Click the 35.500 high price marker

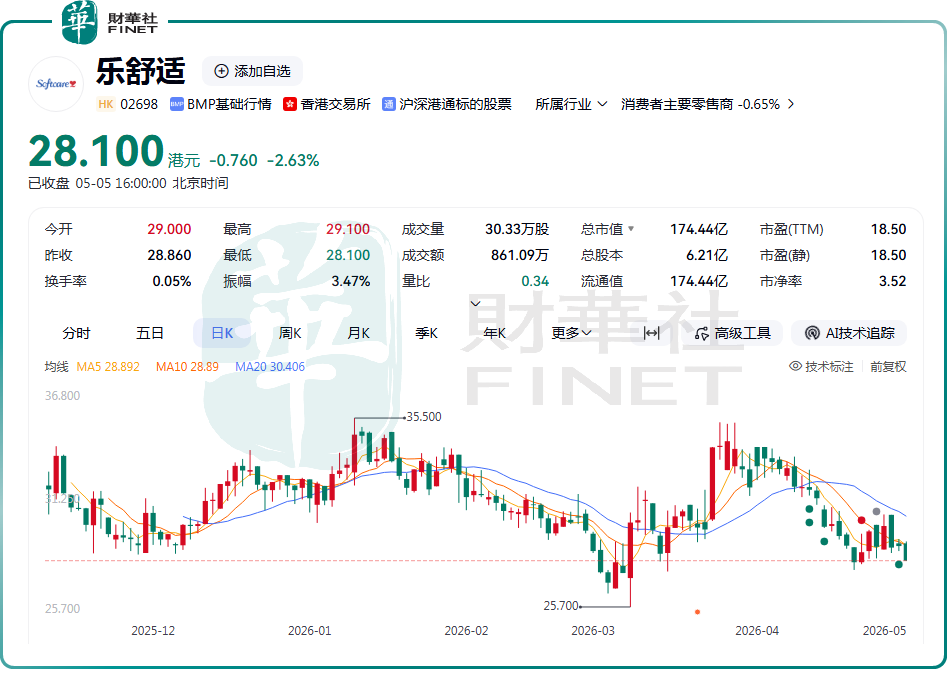point(423,417)
